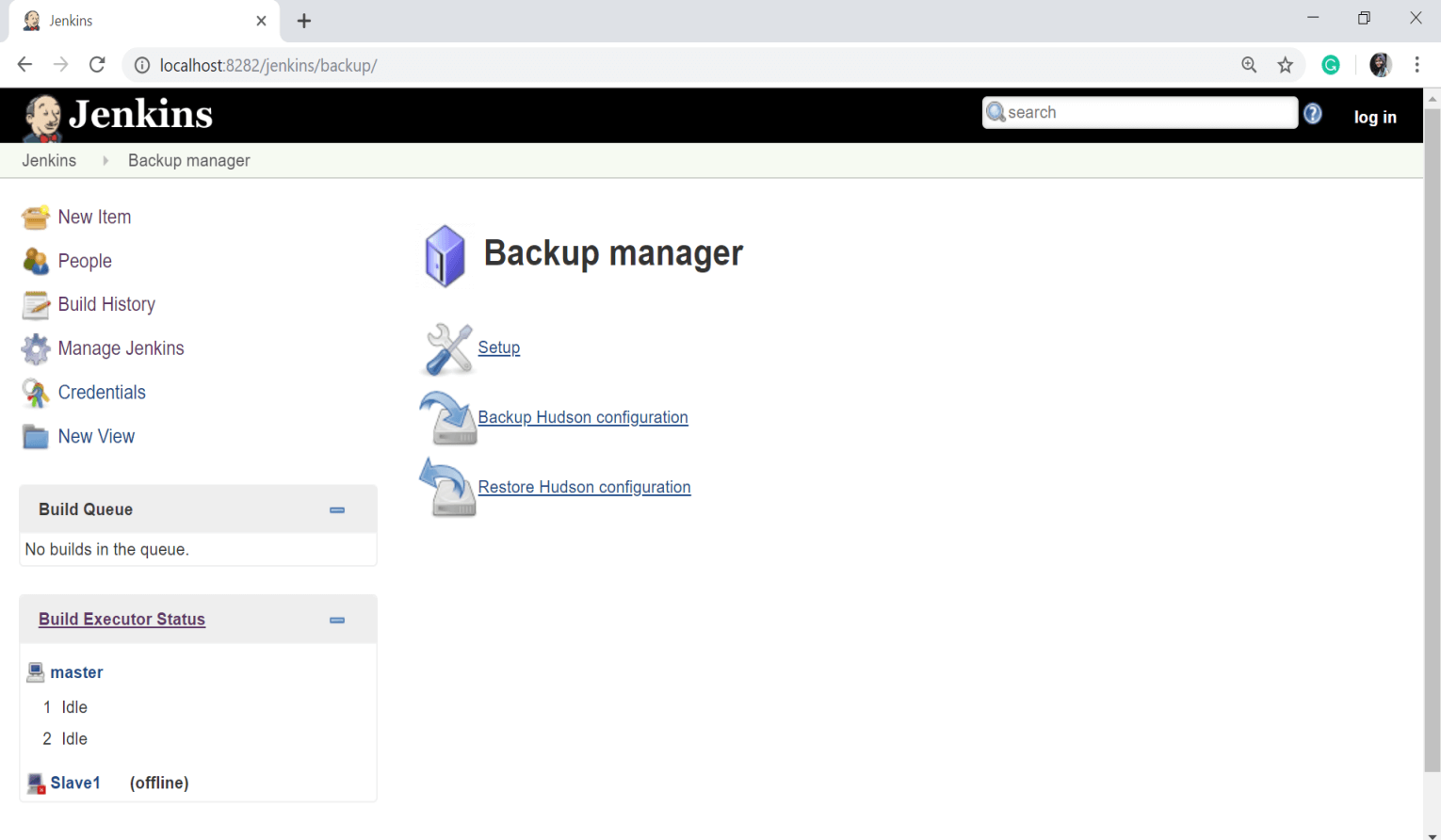This screenshot has height=840, width=1441.
Task: Click the Grammarly extension icon
Action: tap(1331, 65)
